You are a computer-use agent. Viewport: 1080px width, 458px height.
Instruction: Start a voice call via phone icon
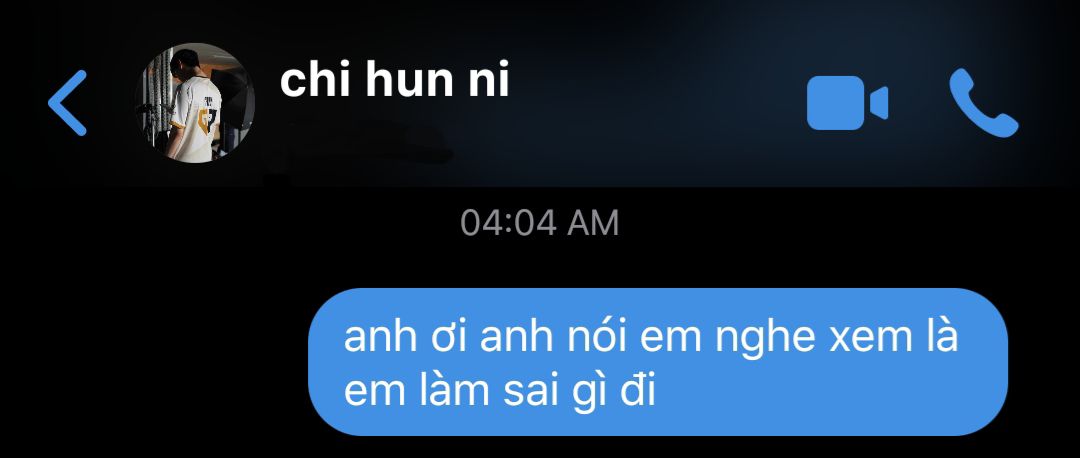(x=984, y=103)
